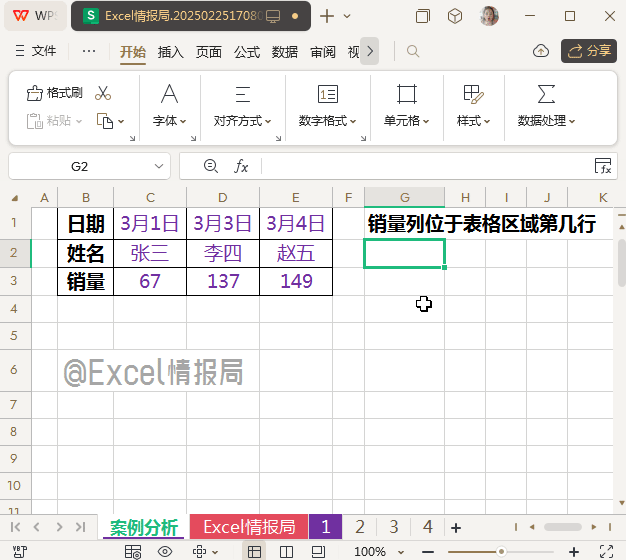The image size is (626, 560).
Task: Click the Cut scissors icon
Action: click(102, 93)
